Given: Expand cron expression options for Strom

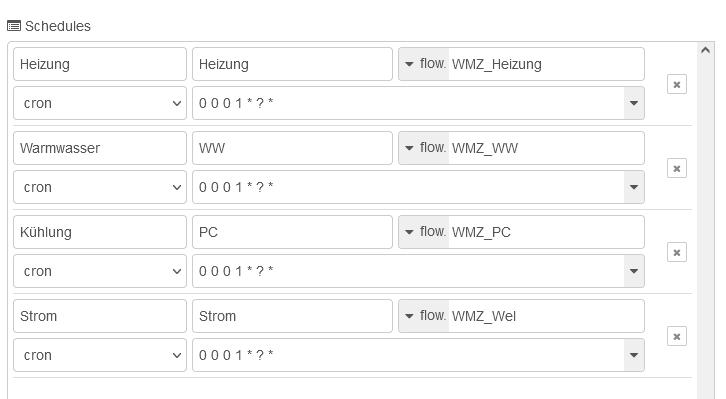Looking at the screenshot, I should click(634, 355).
